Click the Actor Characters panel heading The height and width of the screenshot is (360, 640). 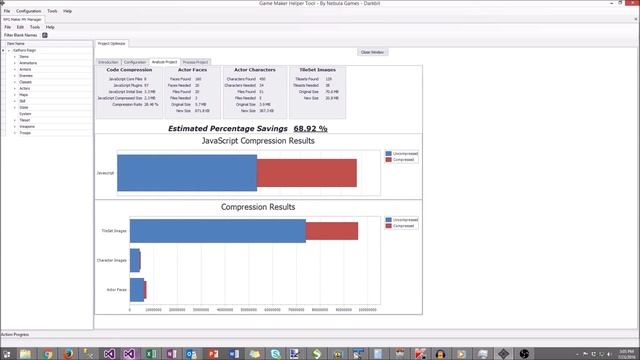click(x=255, y=70)
